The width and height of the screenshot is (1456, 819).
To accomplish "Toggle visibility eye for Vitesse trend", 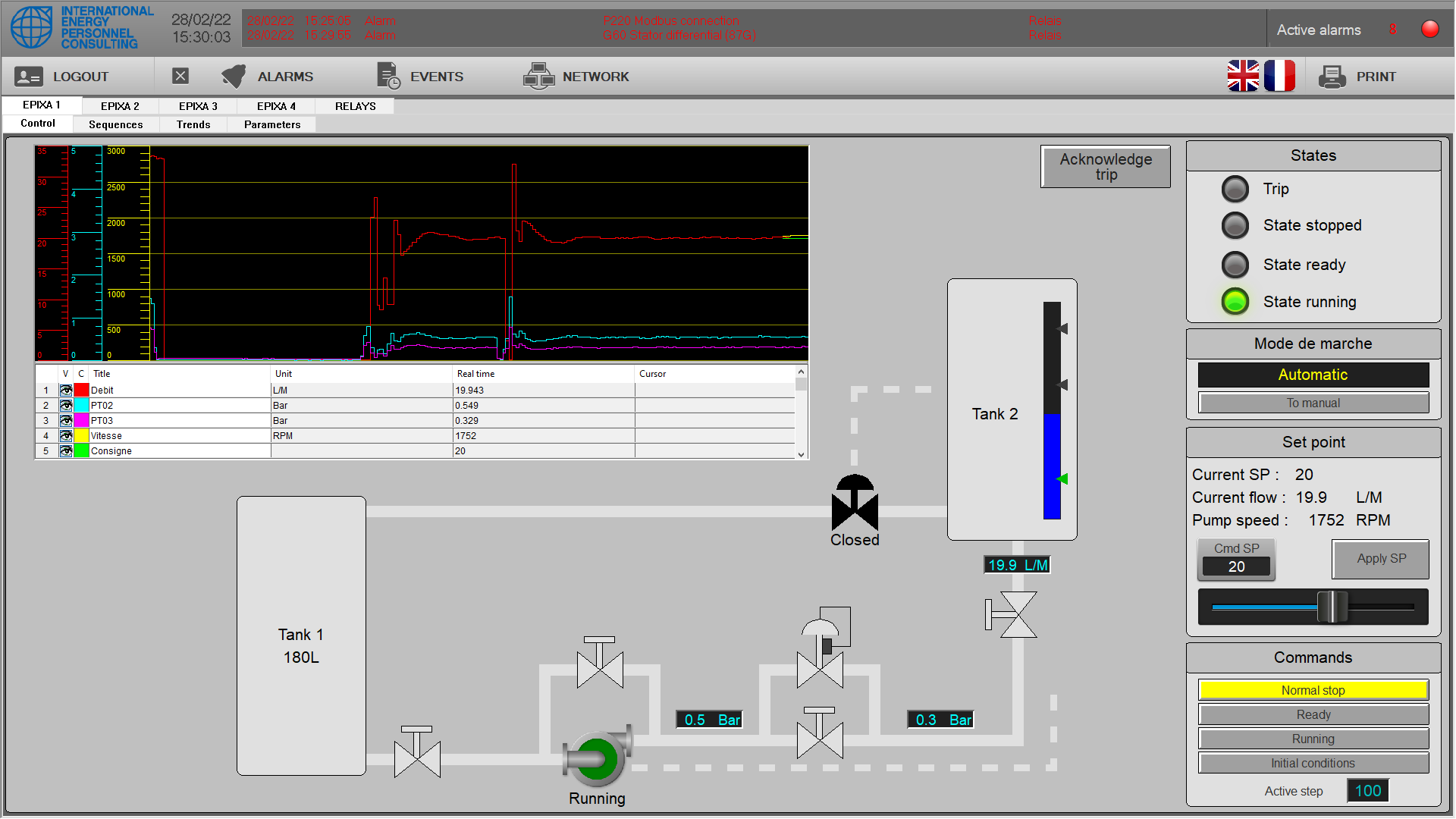I will pos(66,436).
